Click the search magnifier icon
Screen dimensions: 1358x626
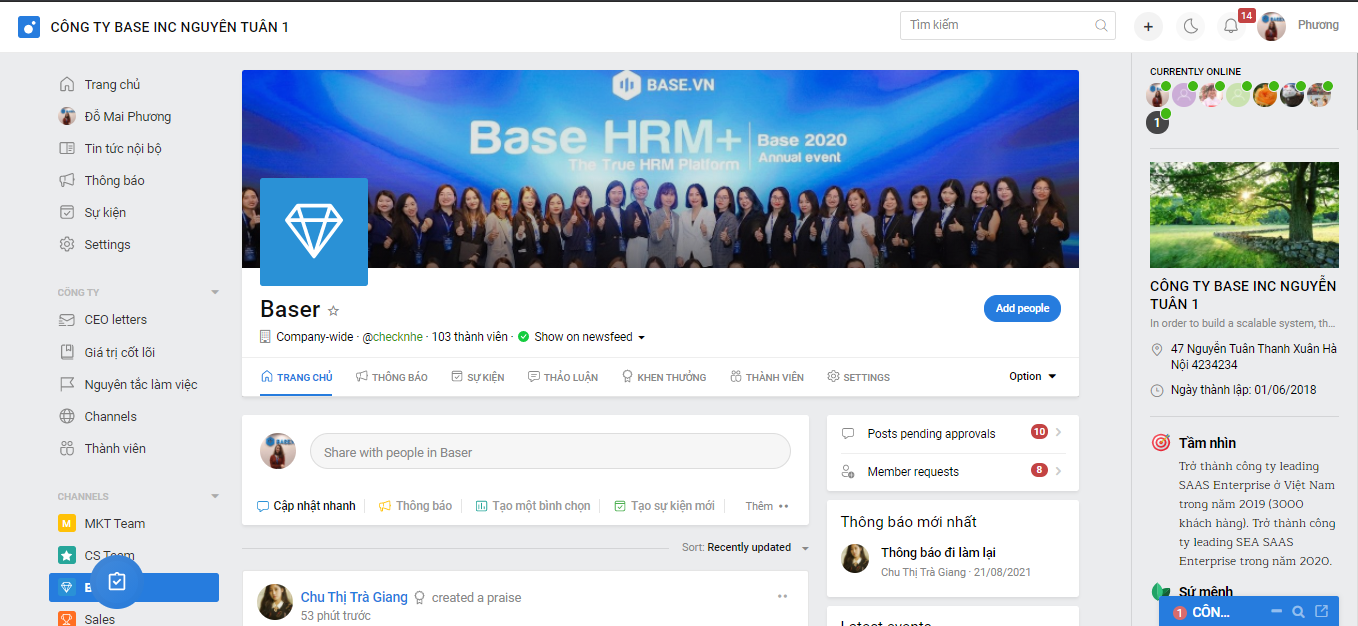(1101, 26)
